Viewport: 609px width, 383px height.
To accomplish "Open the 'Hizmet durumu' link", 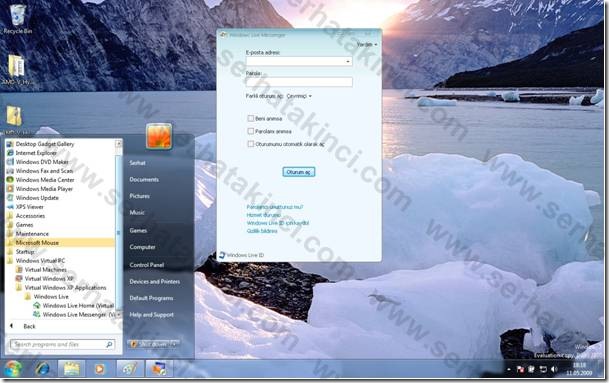I will [263, 215].
